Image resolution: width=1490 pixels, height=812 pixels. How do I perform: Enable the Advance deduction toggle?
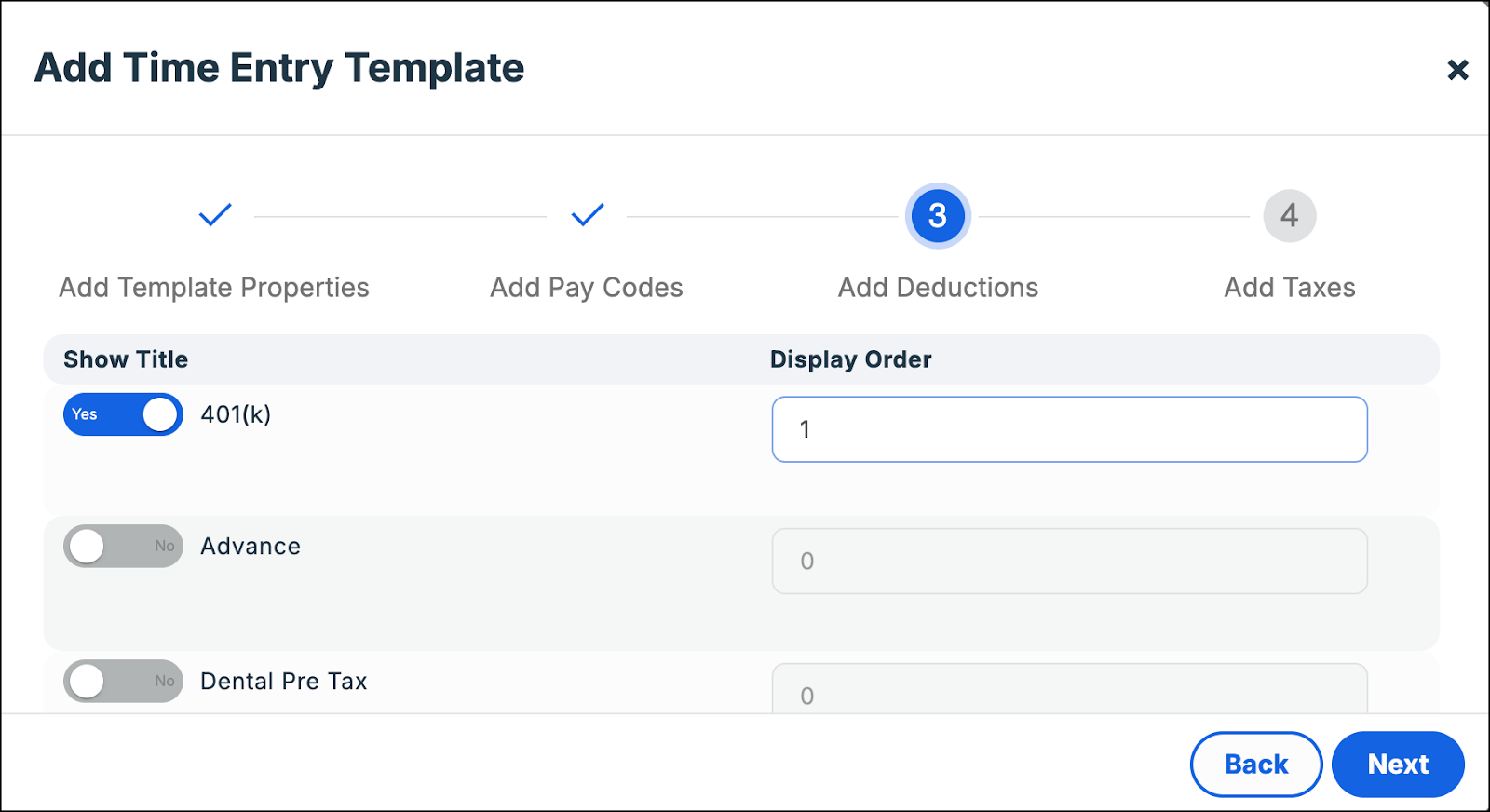click(x=123, y=546)
